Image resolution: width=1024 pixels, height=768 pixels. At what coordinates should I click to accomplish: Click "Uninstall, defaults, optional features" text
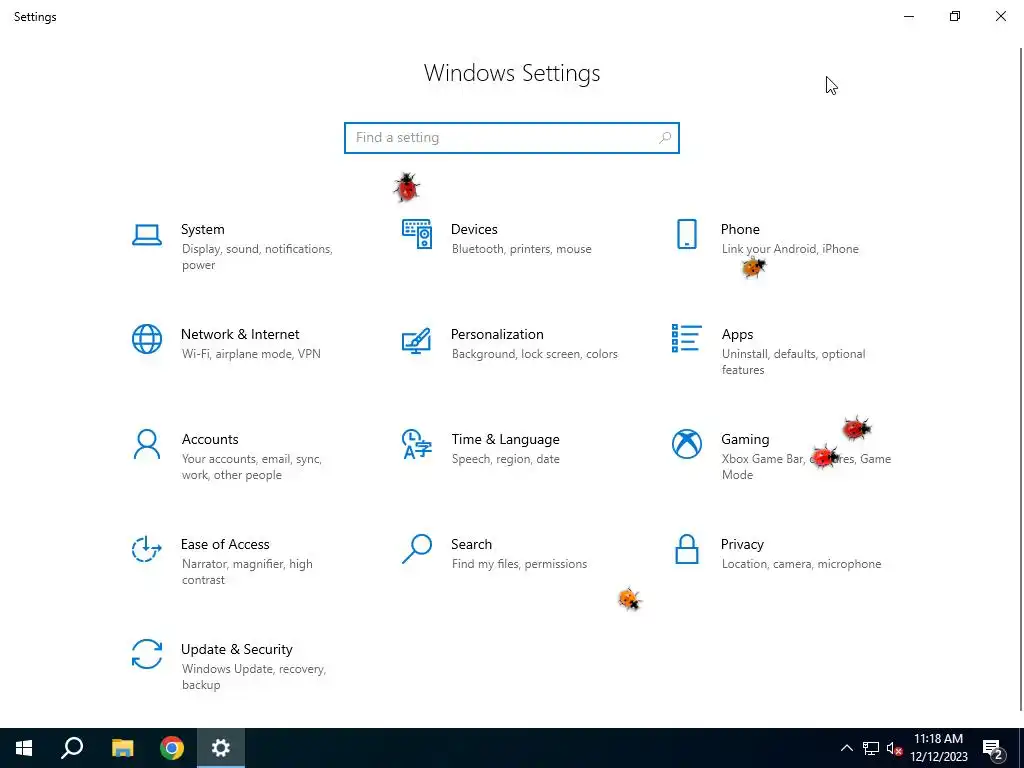click(793, 362)
